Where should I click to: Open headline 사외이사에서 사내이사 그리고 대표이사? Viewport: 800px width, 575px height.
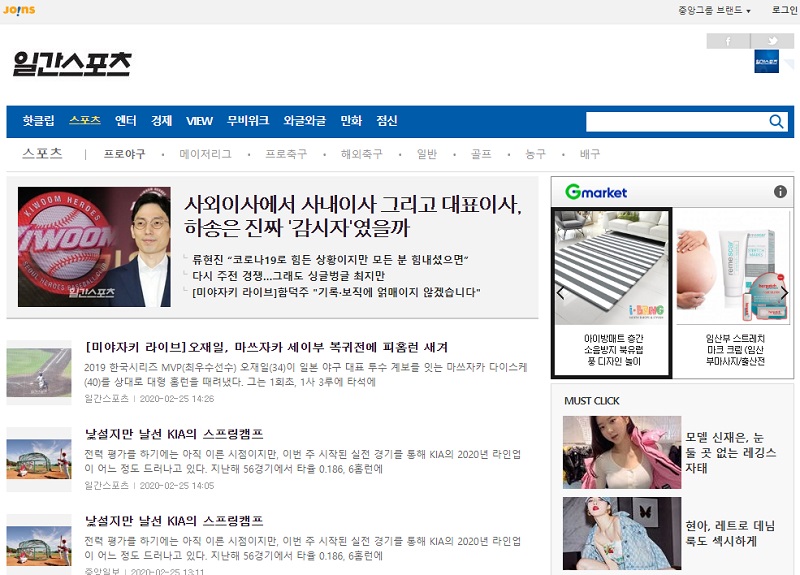[x=353, y=216]
